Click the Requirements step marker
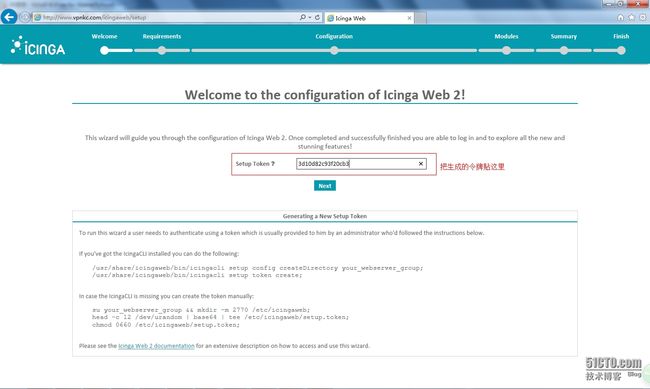Image resolution: width=650 pixels, height=389 pixels. click(162, 51)
